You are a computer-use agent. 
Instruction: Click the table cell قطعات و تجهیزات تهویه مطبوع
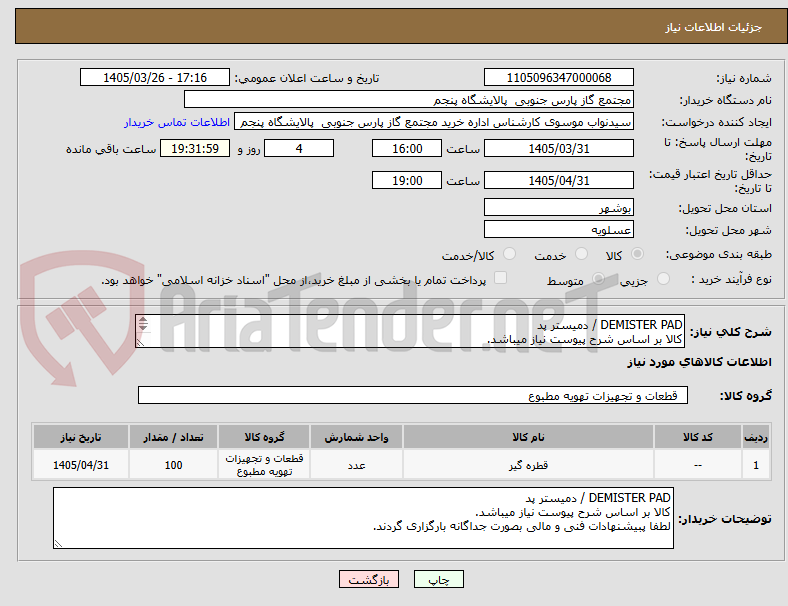[x=264, y=465]
